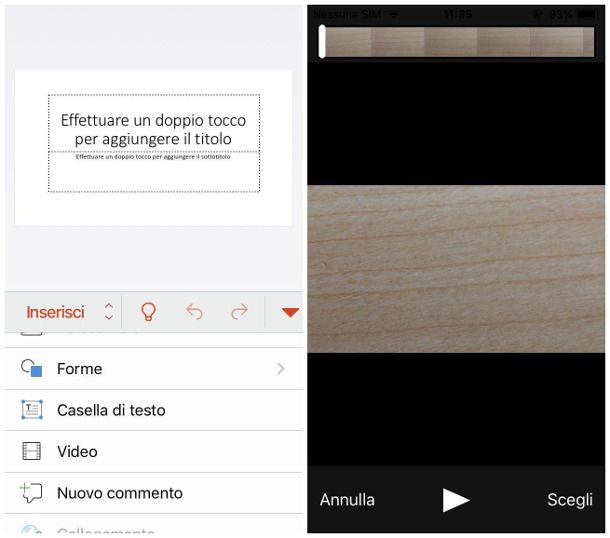Expand Forme submenu using the right chevron
This screenshot has width=610, height=538.
pos(281,369)
